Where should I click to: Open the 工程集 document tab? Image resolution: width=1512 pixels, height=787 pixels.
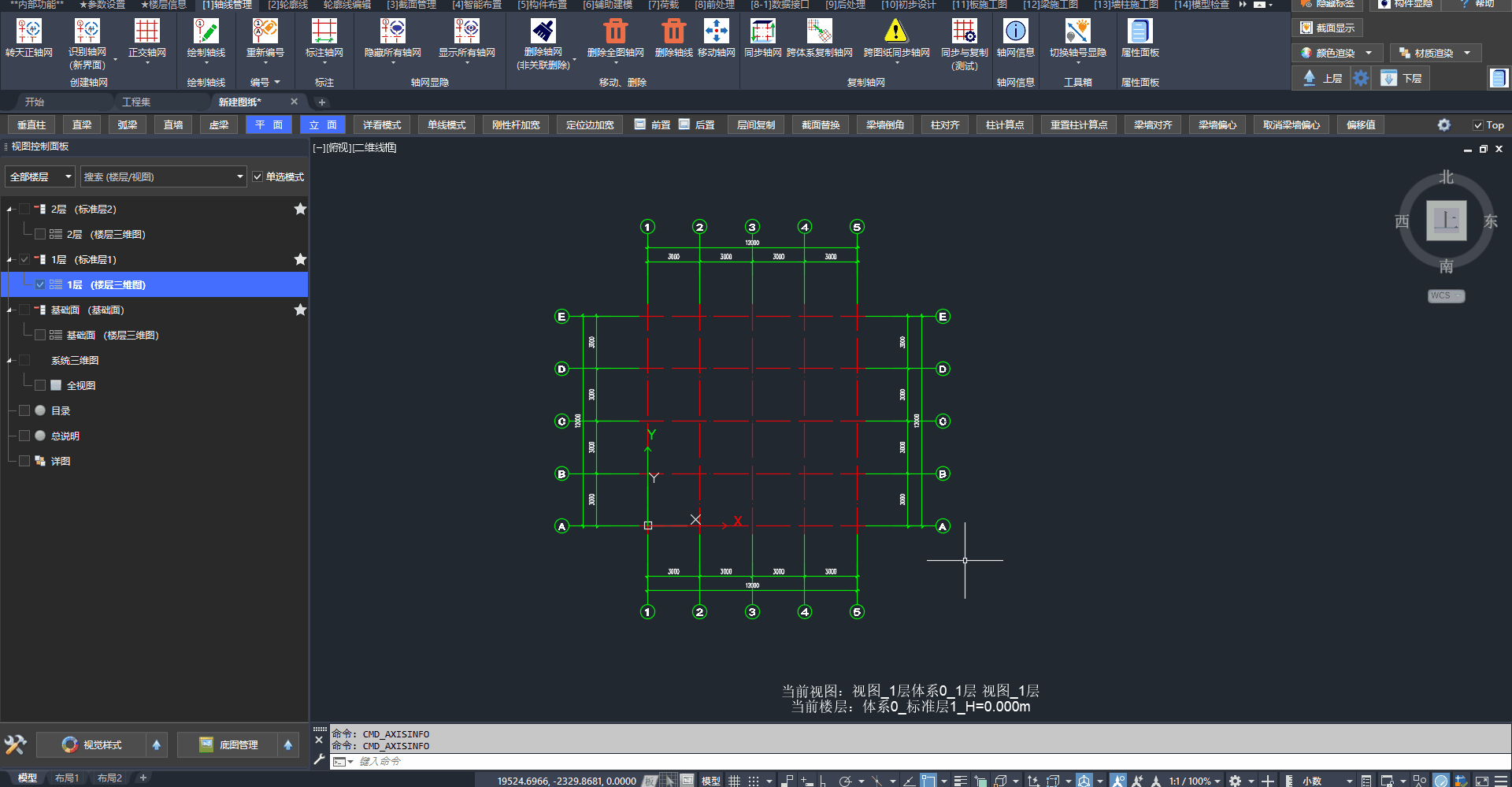click(136, 102)
